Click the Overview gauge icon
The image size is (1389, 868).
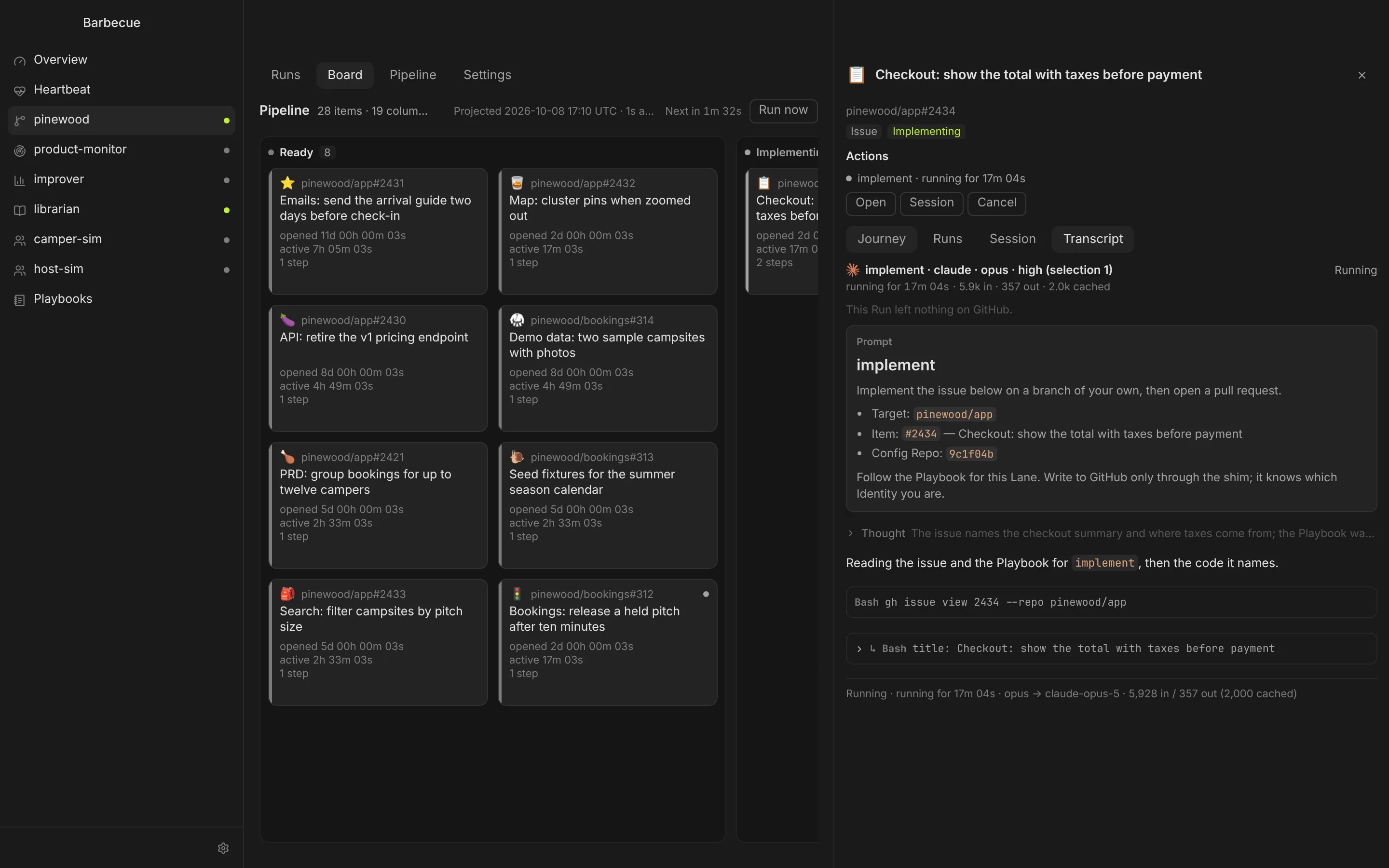tap(19, 61)
